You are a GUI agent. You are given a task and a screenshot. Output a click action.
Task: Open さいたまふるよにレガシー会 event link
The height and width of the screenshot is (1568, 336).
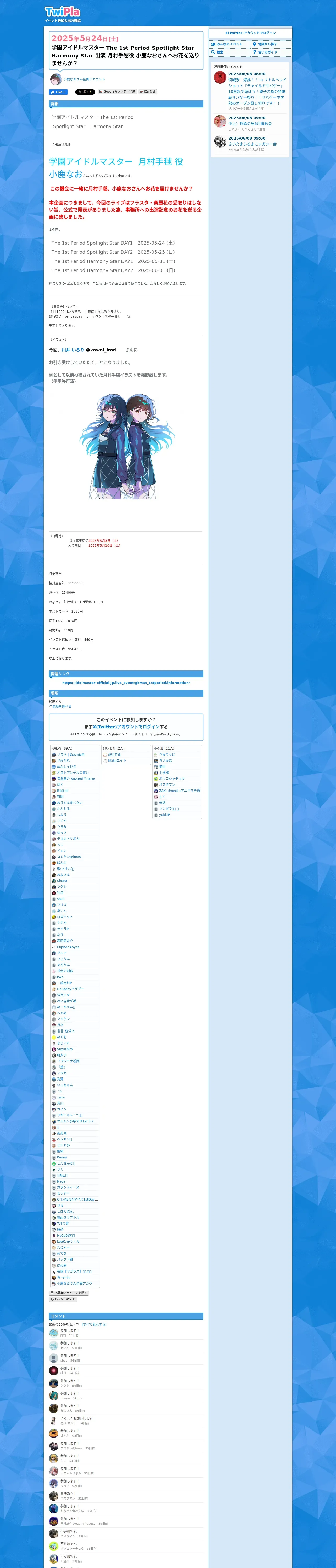[x=253, y=144]
